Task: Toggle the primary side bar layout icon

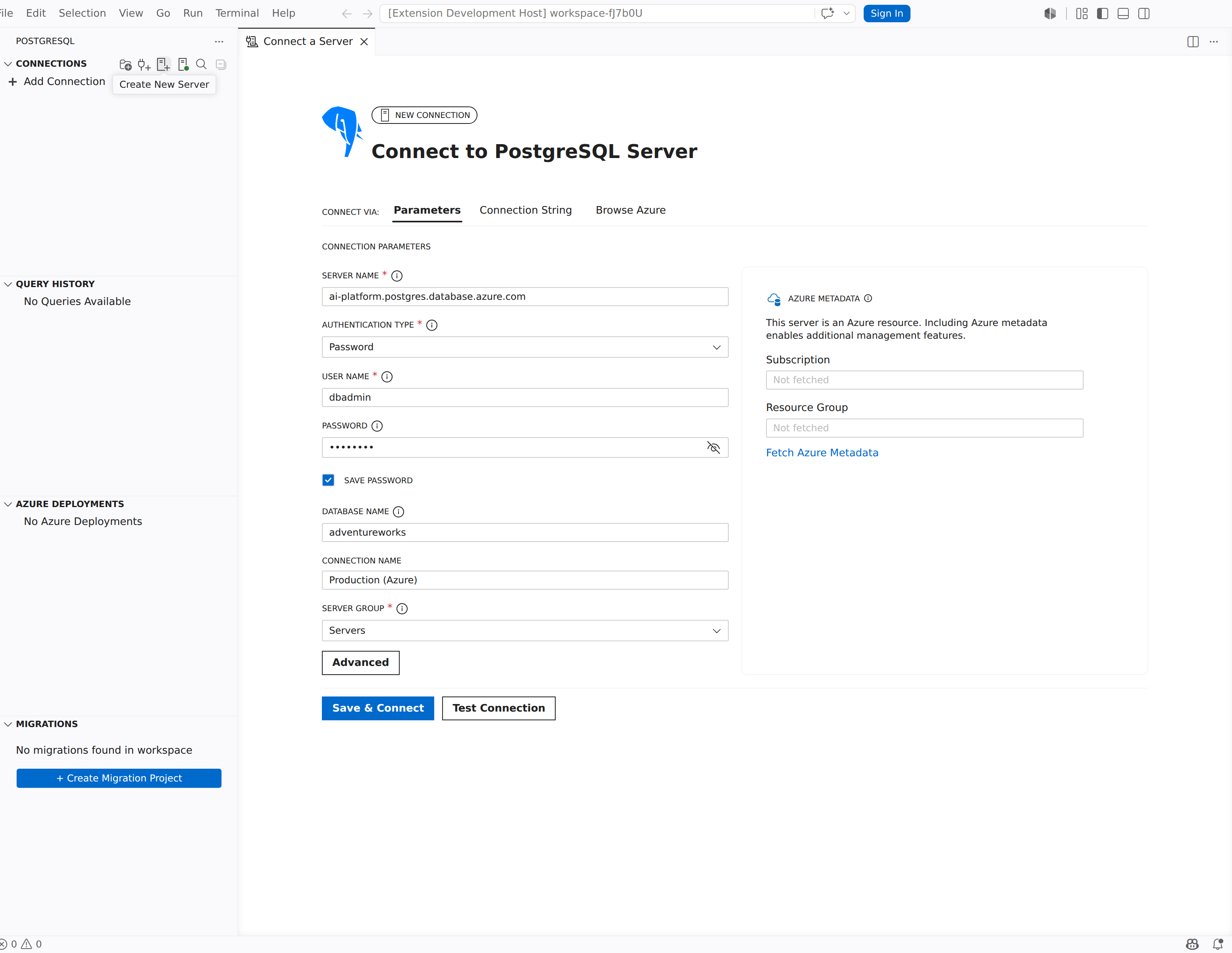Action: pyautogui.click(x=1102, y=14)
